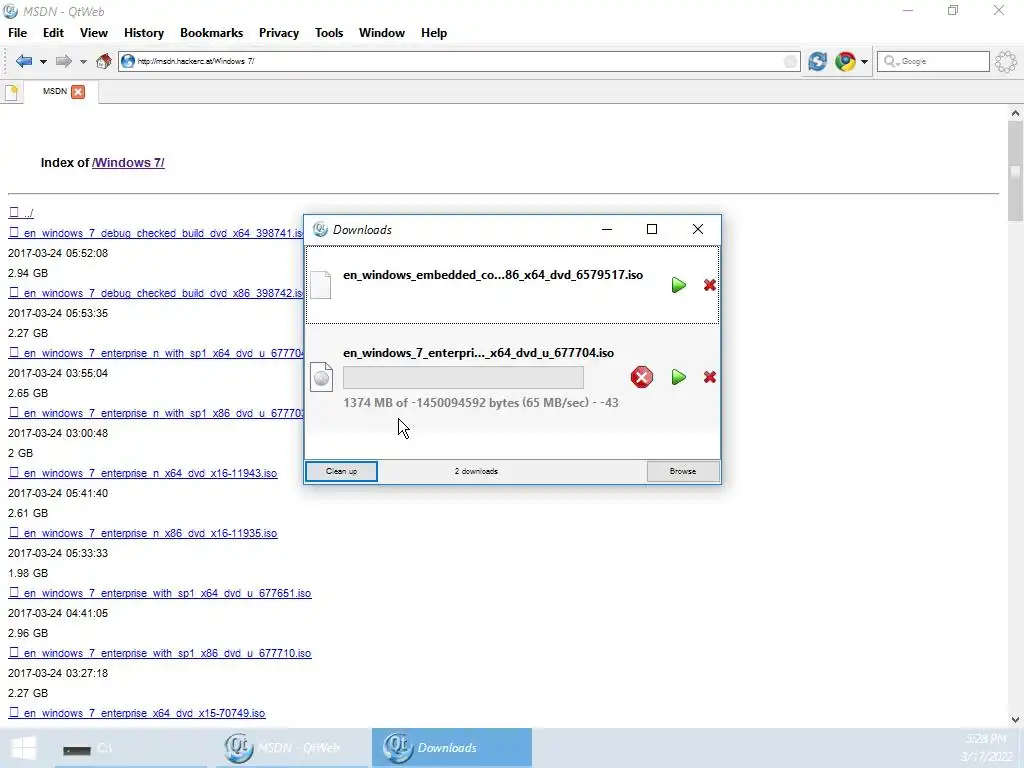
Task: Click the download progress bar
Action: click(463, 377)
